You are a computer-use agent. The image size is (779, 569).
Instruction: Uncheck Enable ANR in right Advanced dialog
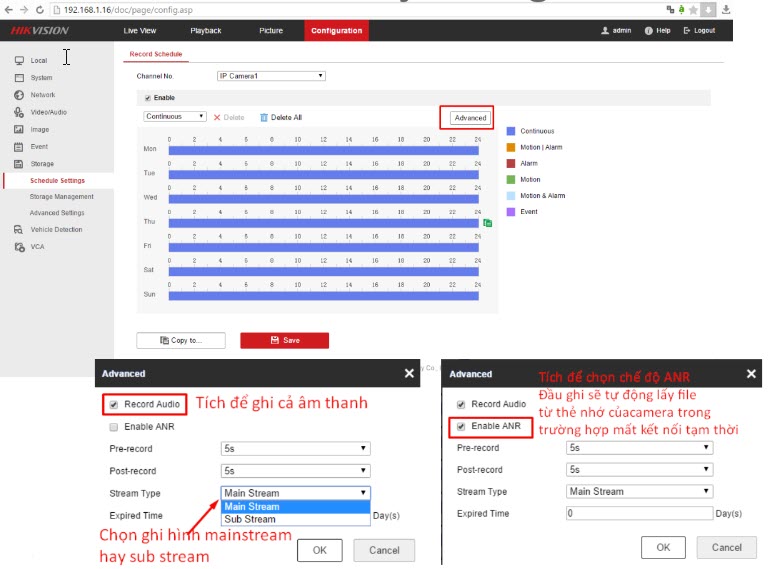460,426
